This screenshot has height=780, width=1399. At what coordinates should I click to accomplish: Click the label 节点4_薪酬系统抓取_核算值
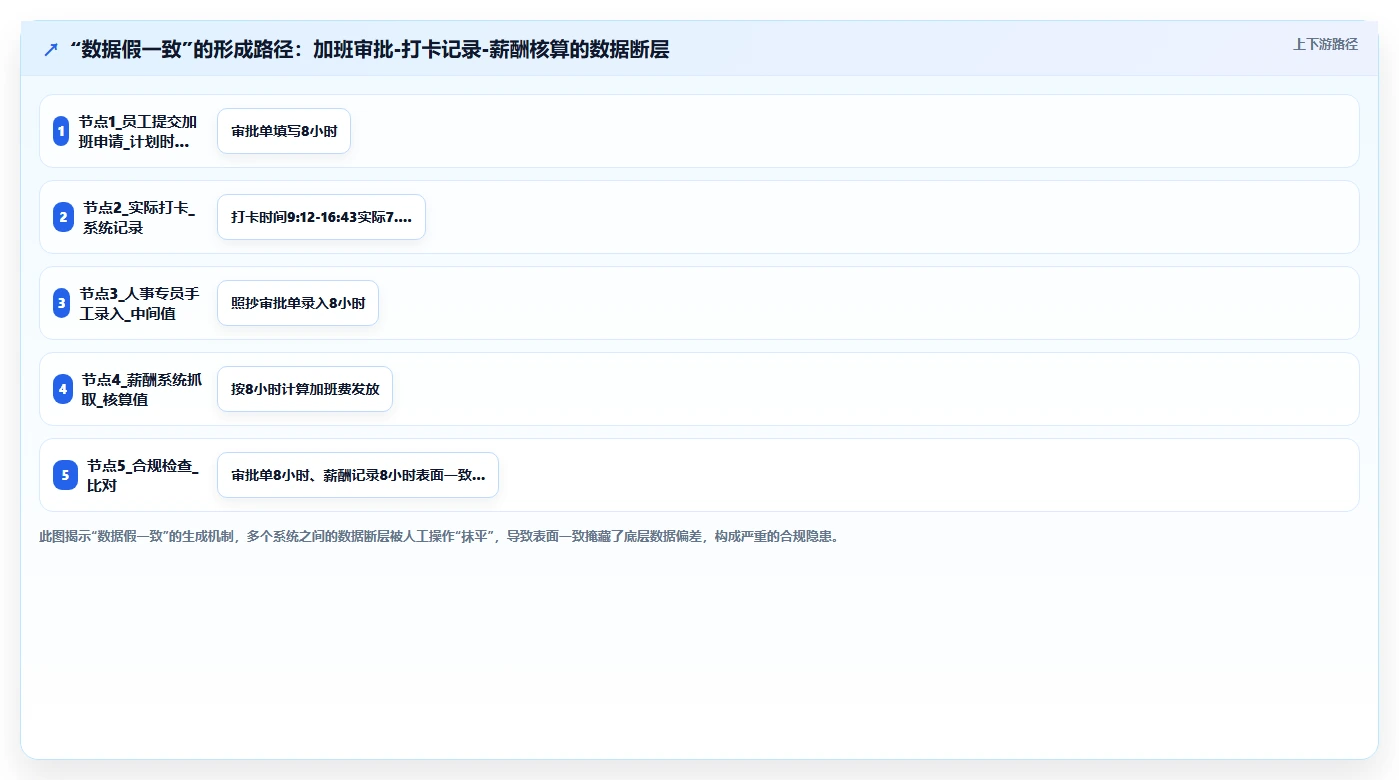click(141, 389)
